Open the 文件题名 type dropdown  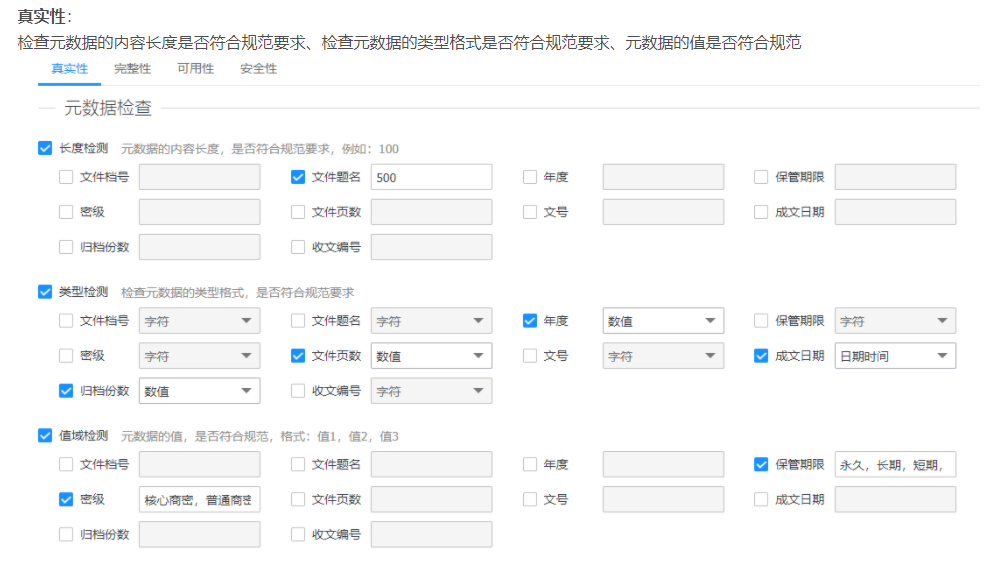pos(431,321)
